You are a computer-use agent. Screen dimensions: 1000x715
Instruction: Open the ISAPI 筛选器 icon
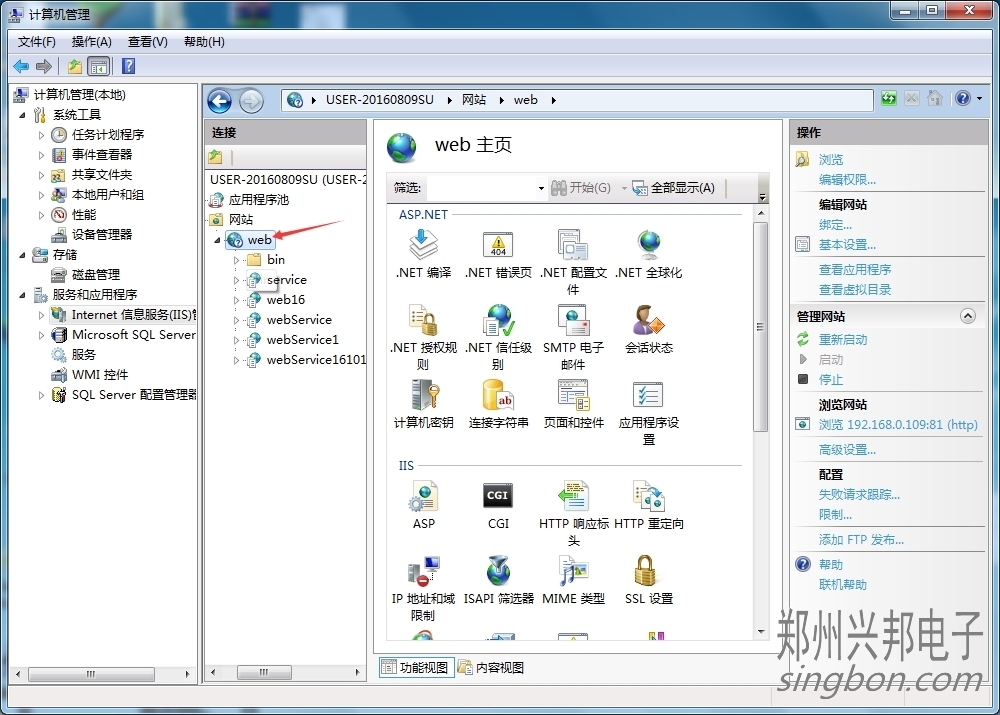[x=498, y=571]
